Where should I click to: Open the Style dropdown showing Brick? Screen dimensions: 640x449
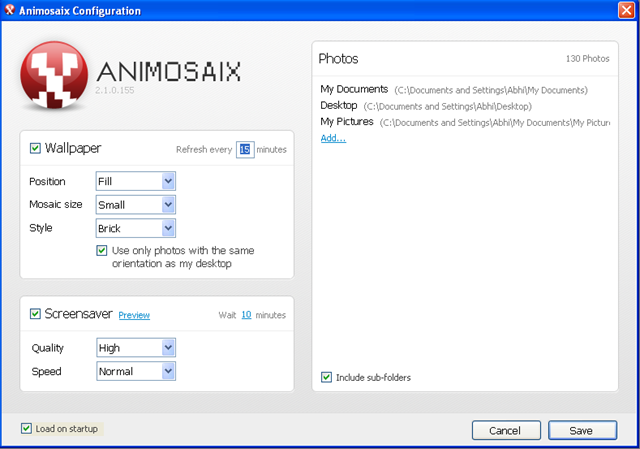coord(136,228)
